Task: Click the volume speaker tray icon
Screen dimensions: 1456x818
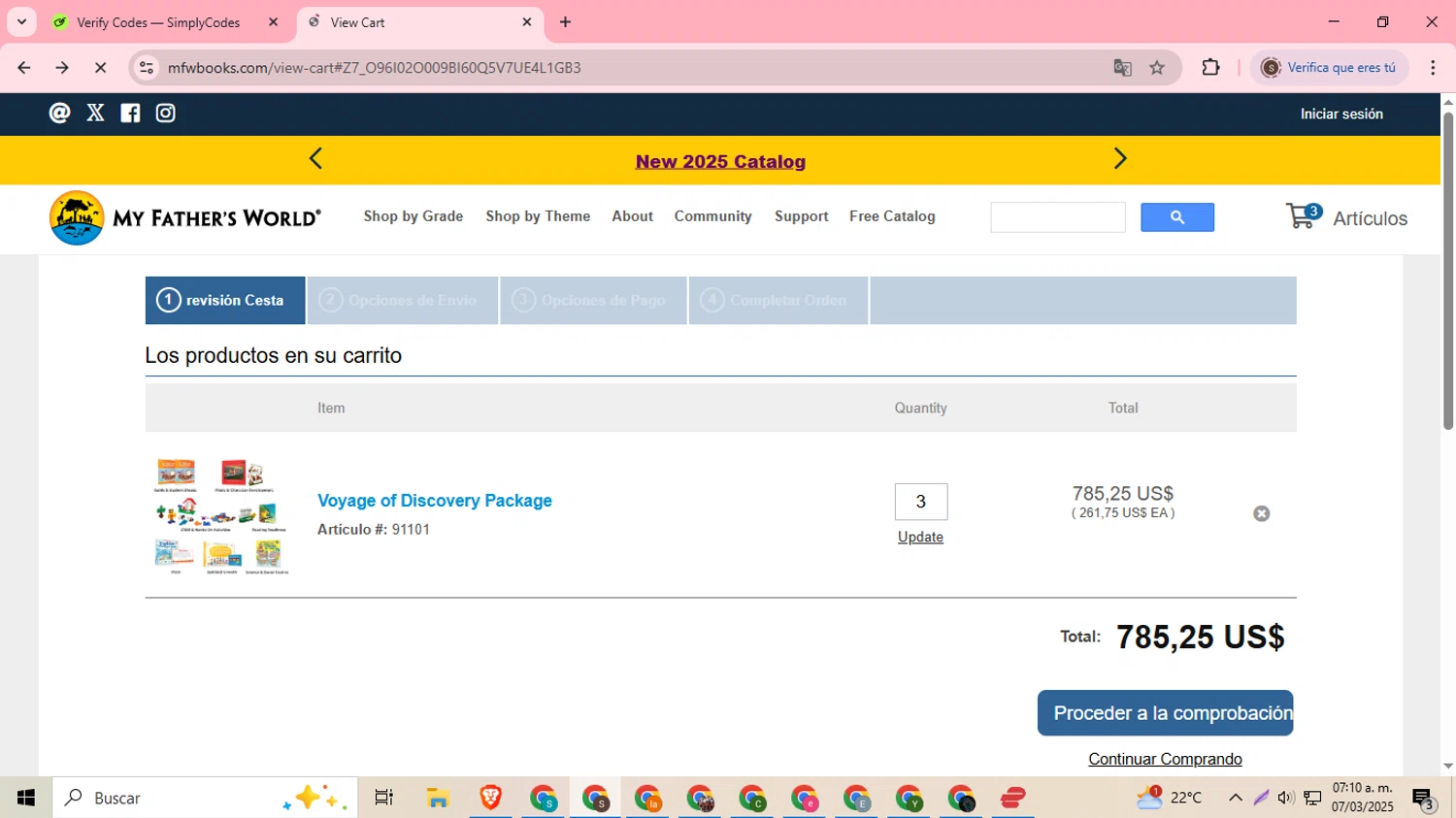Action: point(1286,798)
